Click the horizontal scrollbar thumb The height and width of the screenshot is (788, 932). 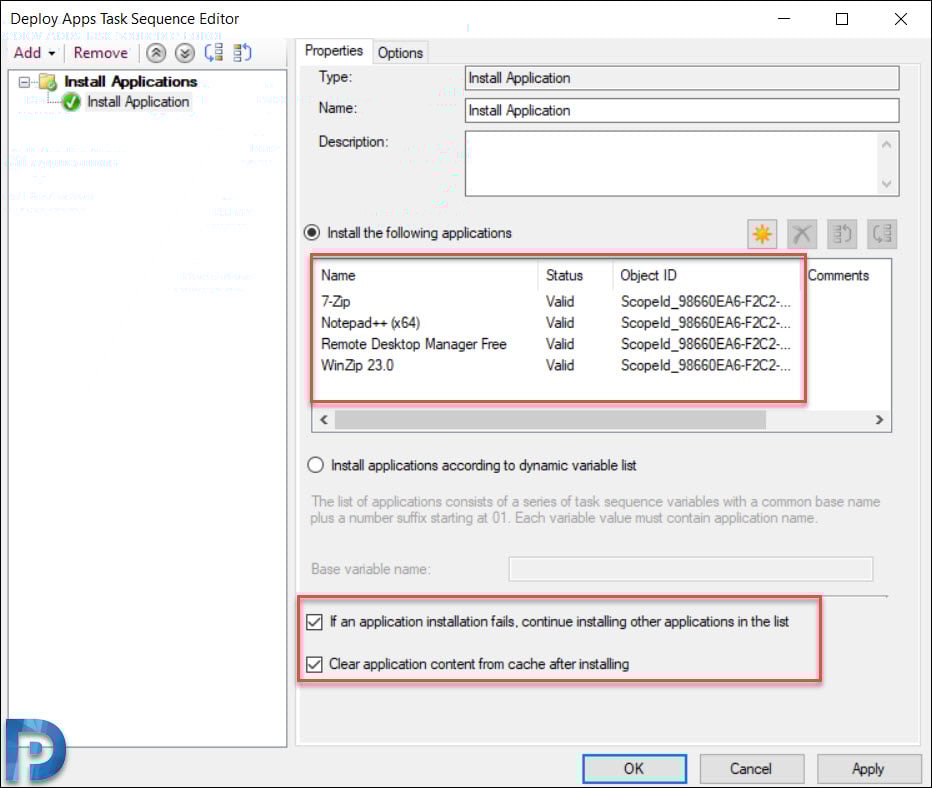point(550,420)
